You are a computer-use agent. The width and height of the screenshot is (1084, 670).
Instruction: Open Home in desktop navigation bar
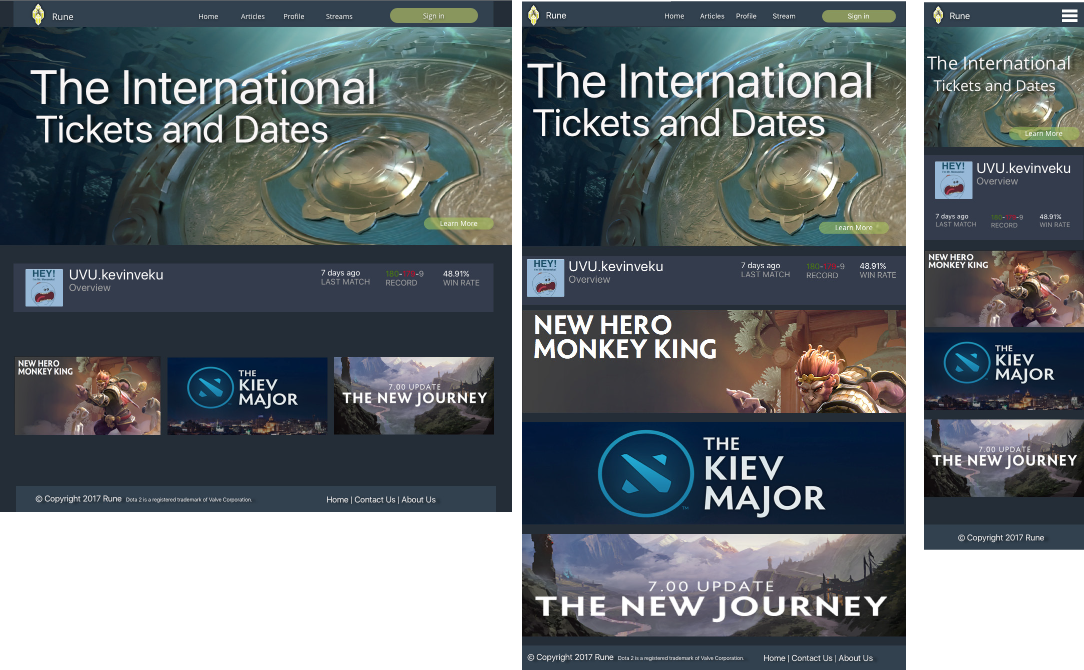208,17
